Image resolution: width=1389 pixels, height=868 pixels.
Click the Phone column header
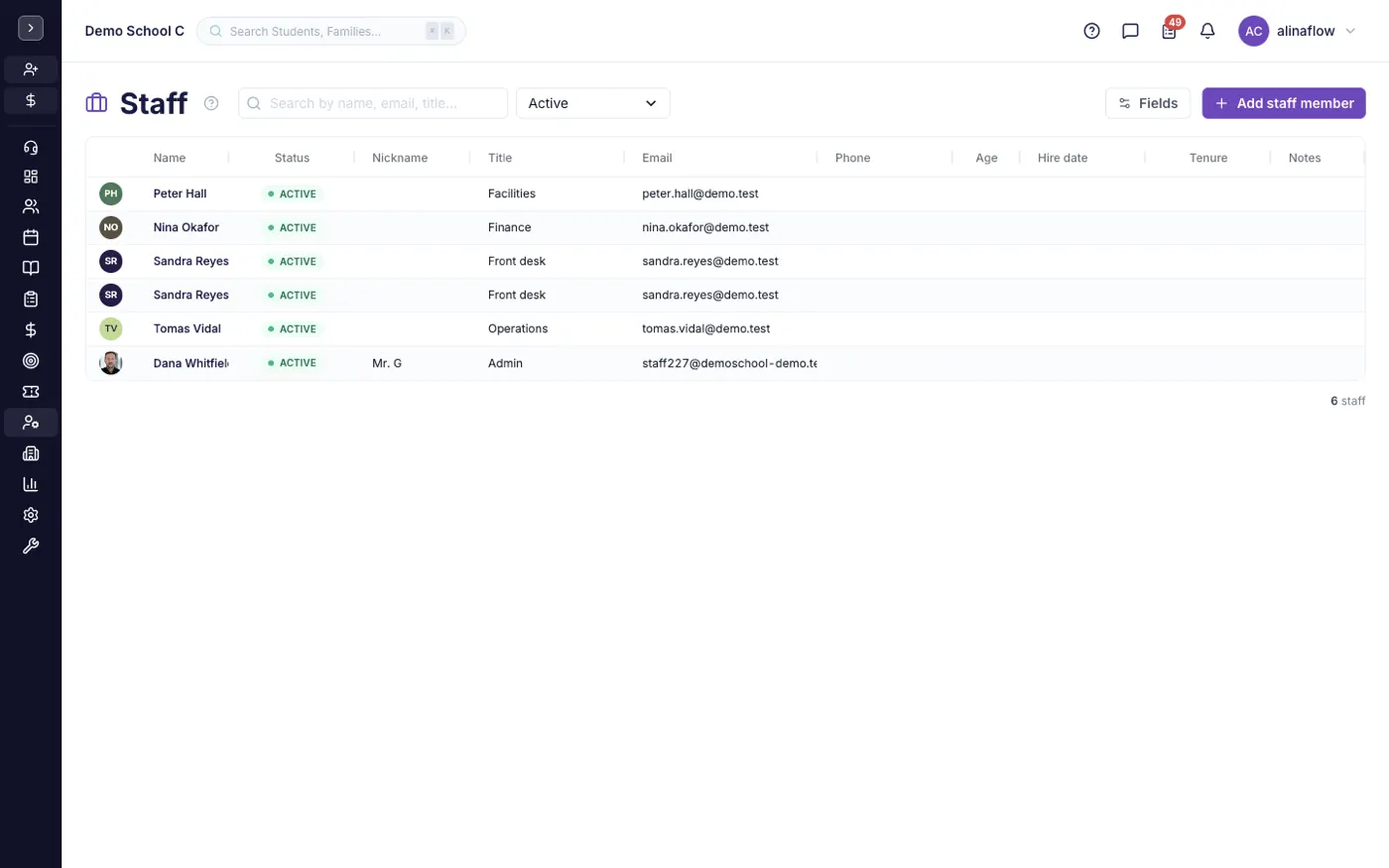(x=852, y=158)
